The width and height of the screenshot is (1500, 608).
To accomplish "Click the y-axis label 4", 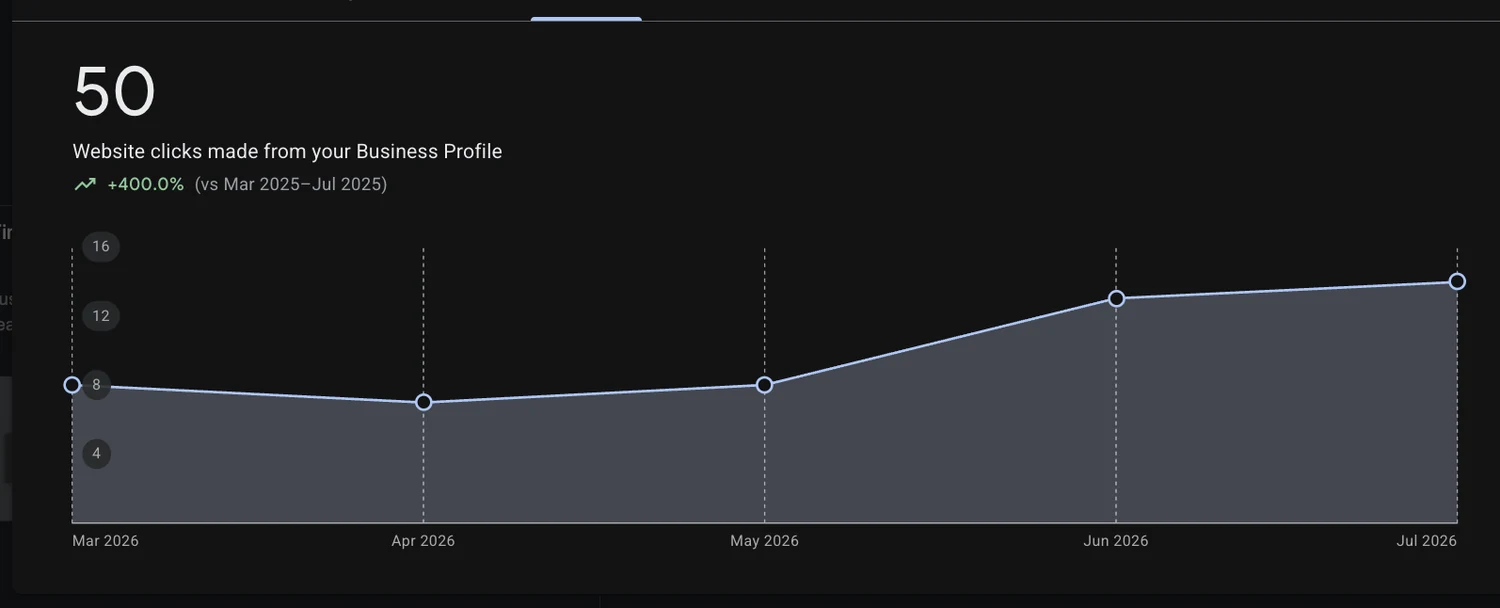I will pyautogui.click(x=97, y=454).
